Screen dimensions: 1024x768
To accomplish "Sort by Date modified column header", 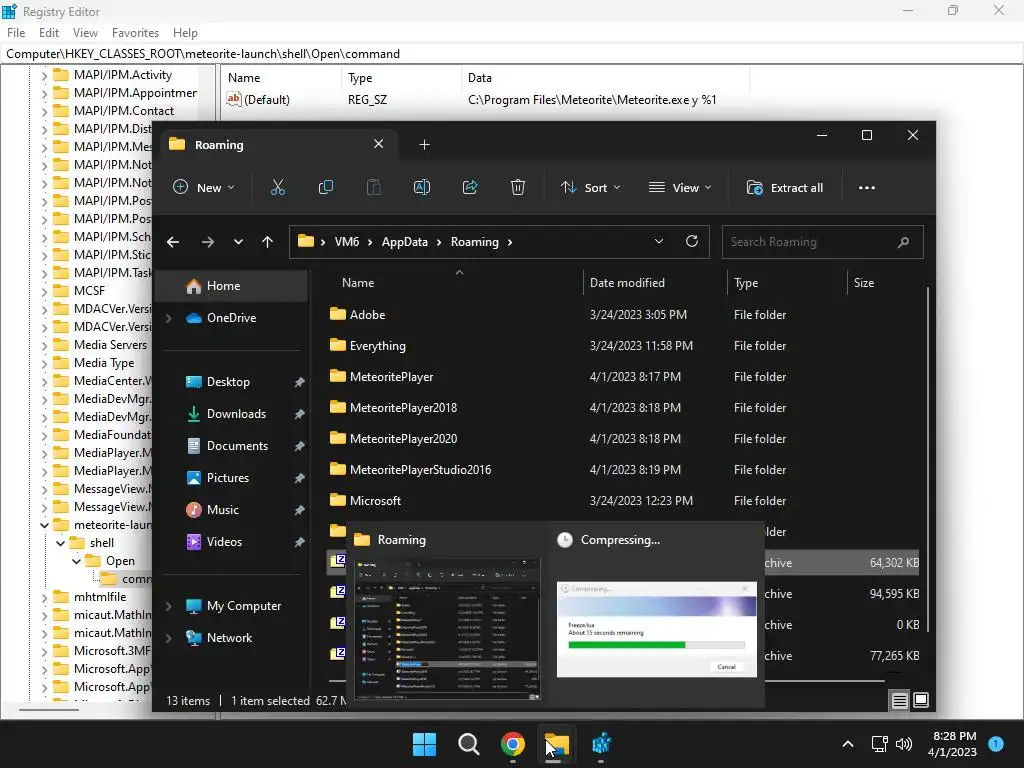I will (x=627, y=283).
